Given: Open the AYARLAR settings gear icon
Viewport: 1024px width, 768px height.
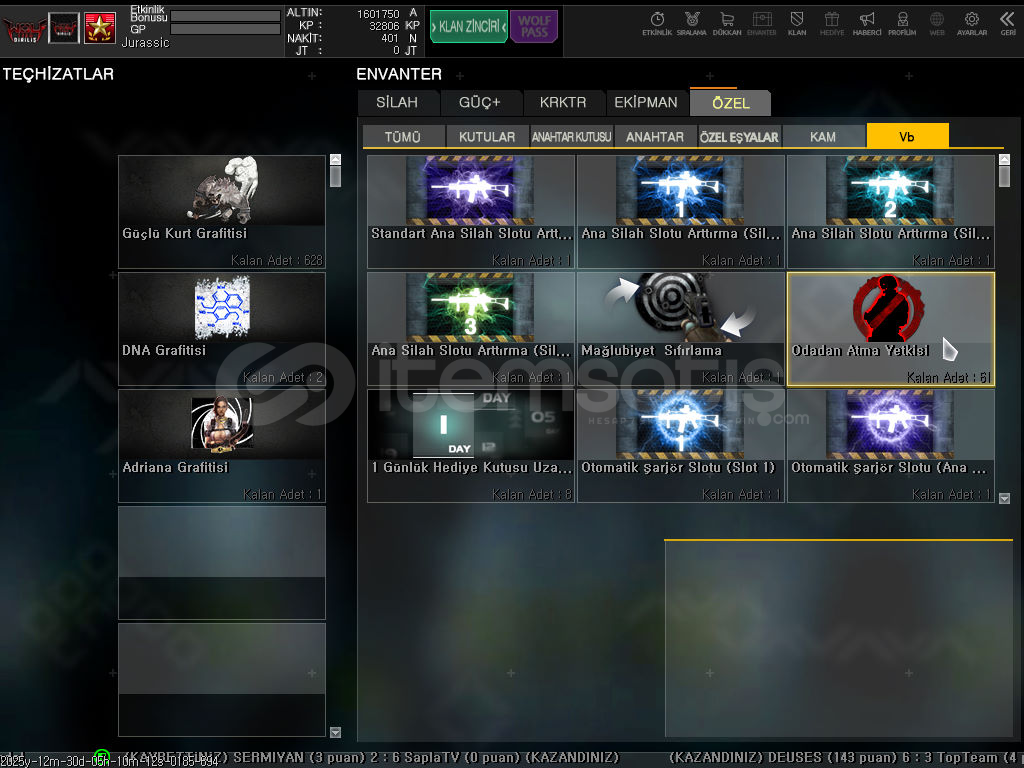Looking at the screenshot, I should [x=972, y=24].
